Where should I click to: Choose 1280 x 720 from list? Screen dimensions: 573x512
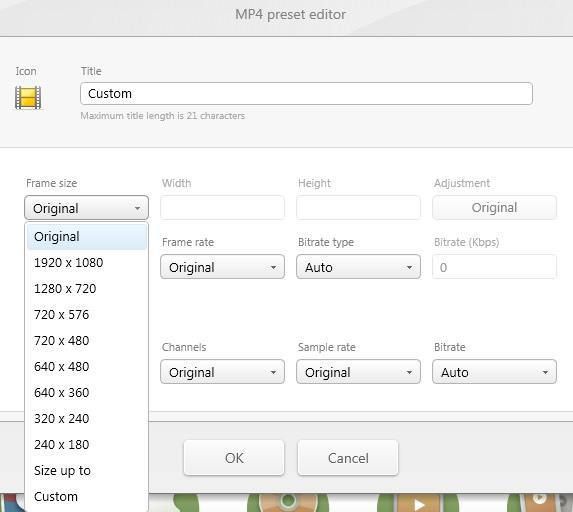click(x=87, y=289)
